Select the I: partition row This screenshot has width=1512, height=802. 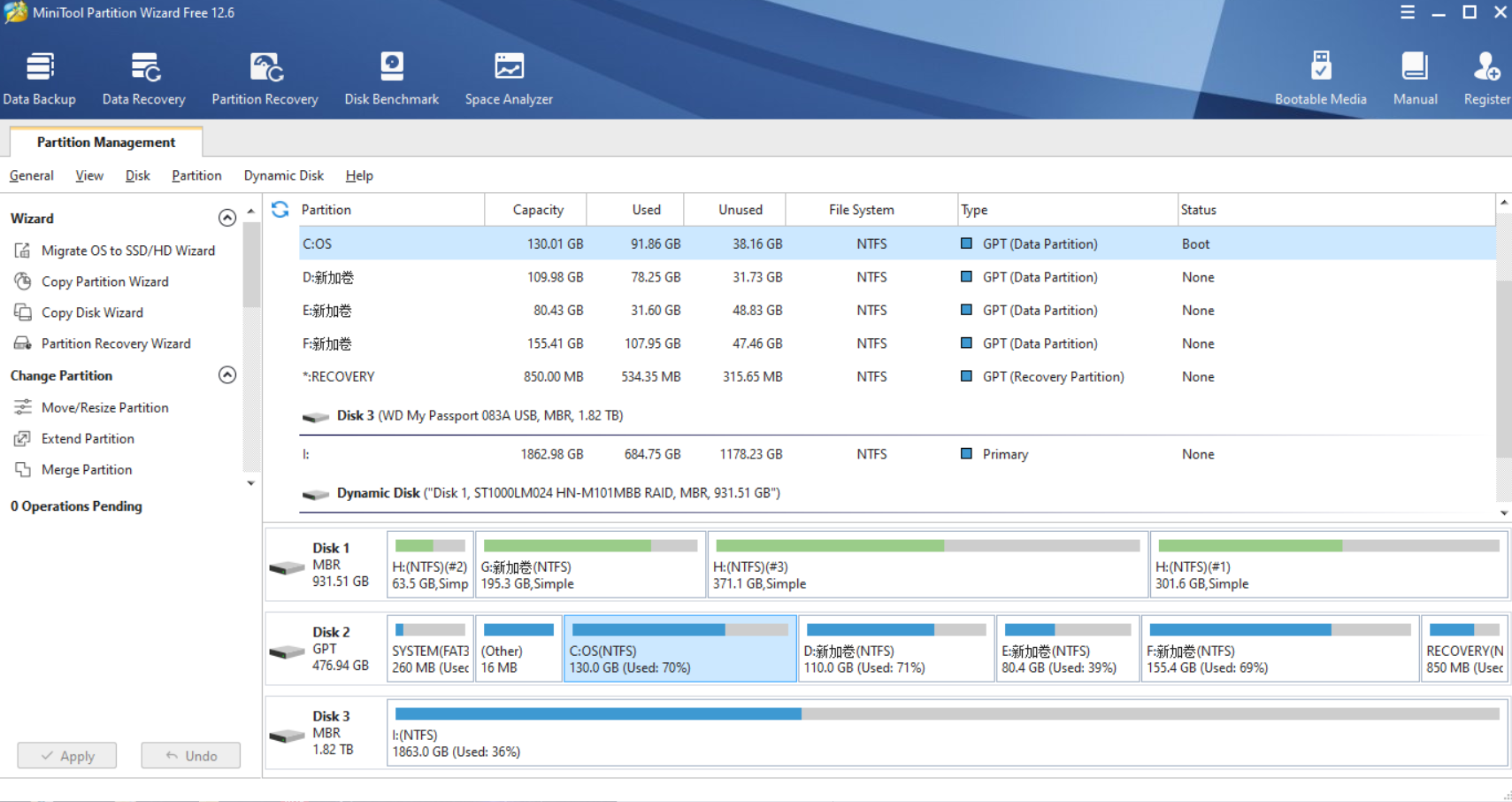[897, 454]
